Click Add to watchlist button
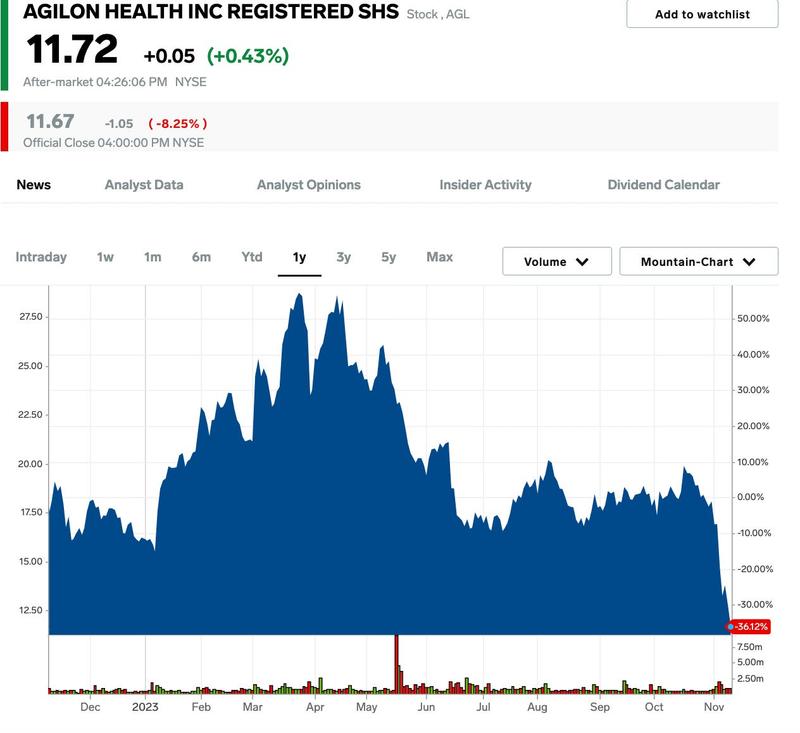 click(x=702, y=14)
